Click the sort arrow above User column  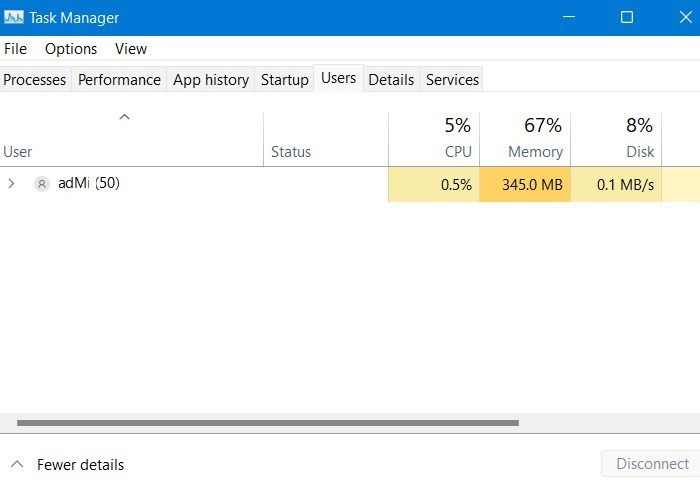click(x=125, y=117)
